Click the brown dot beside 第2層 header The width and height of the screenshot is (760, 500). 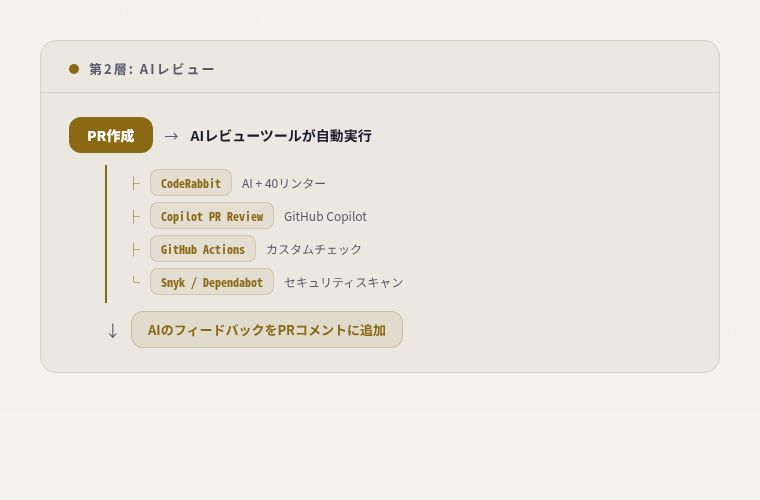pos(74,69)
